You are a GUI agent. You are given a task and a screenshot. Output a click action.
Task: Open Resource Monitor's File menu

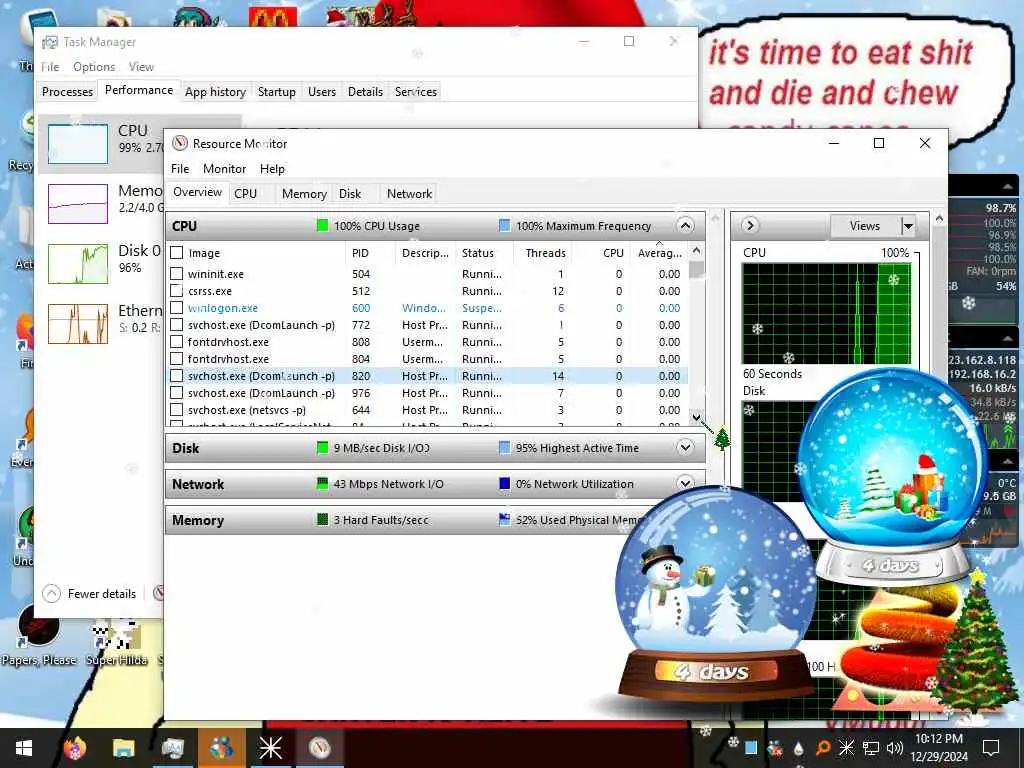tap(180, 168)
